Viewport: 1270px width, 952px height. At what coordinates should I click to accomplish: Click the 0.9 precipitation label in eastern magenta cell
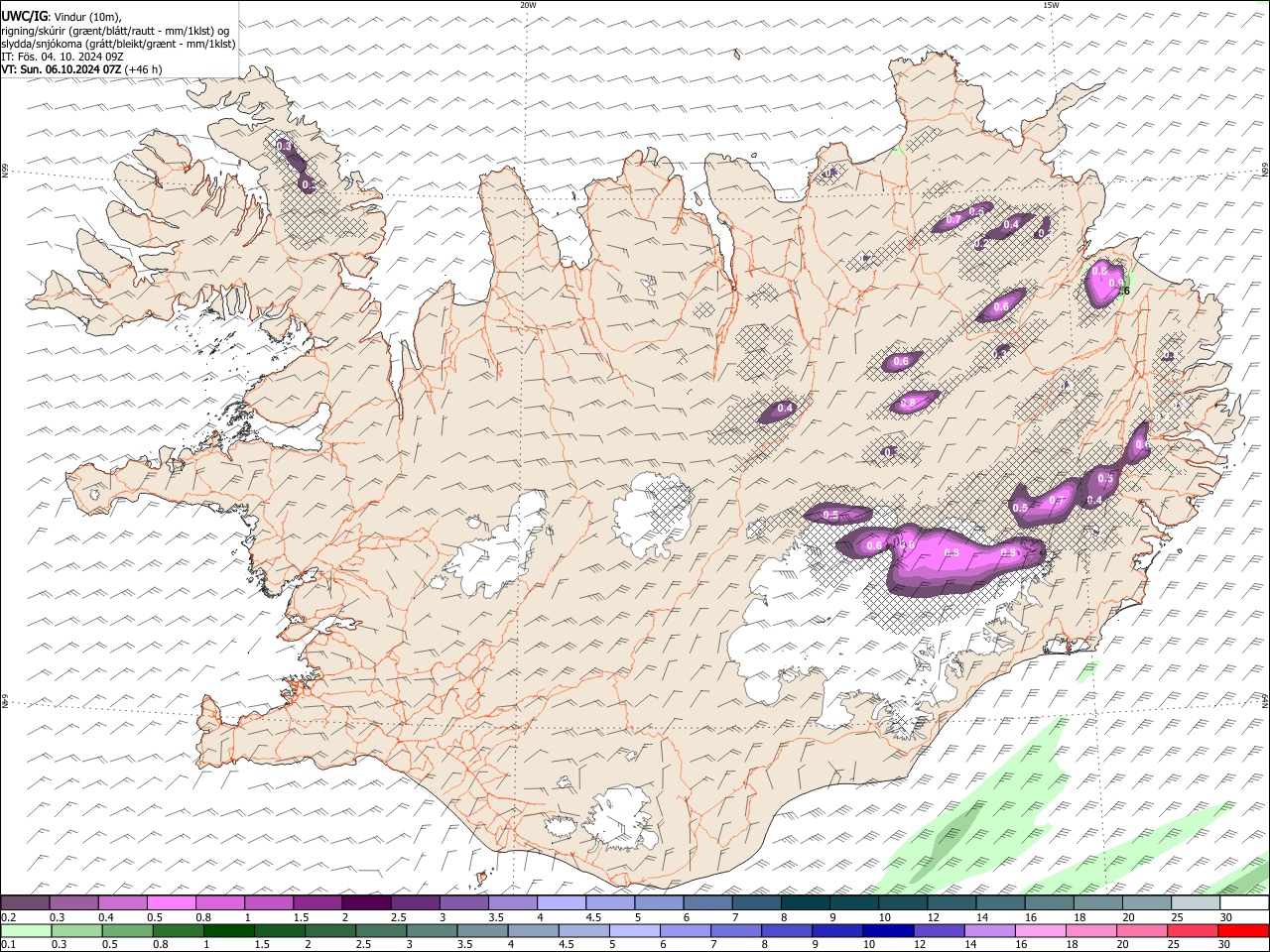point(1115,282)
